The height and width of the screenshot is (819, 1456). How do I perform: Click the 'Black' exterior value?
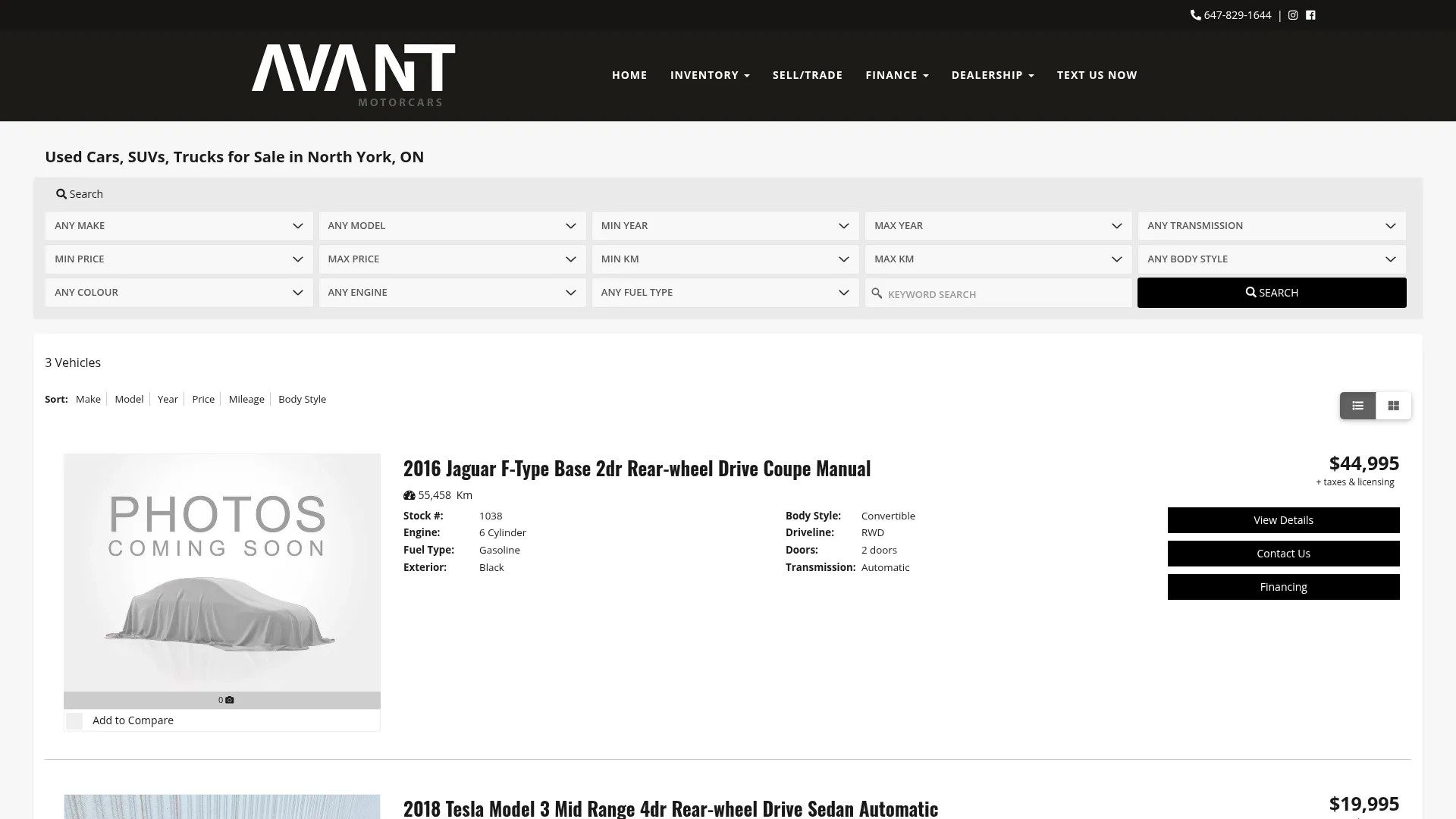[x=491, y=567]
